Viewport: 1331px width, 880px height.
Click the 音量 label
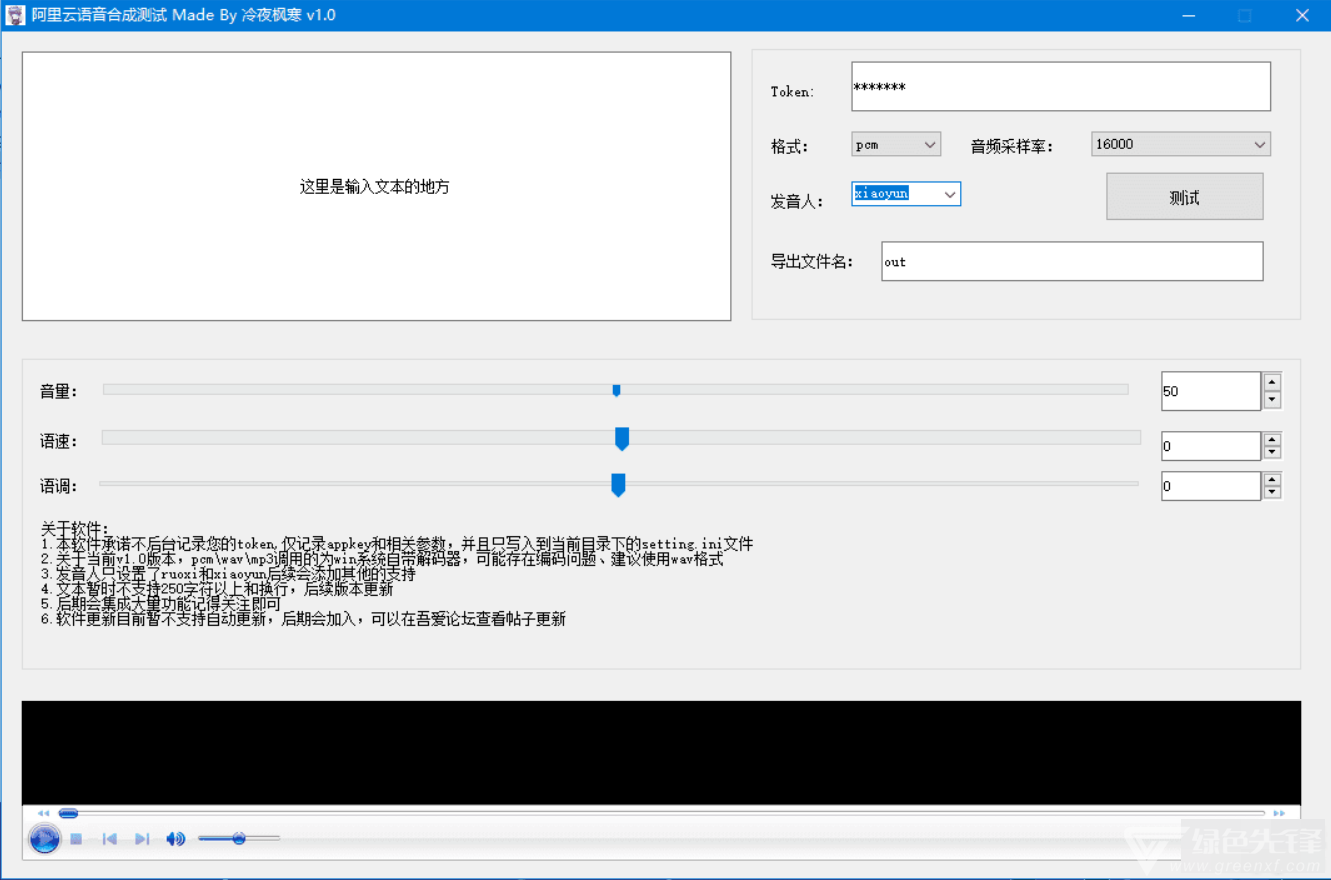[x=58, y=391]
